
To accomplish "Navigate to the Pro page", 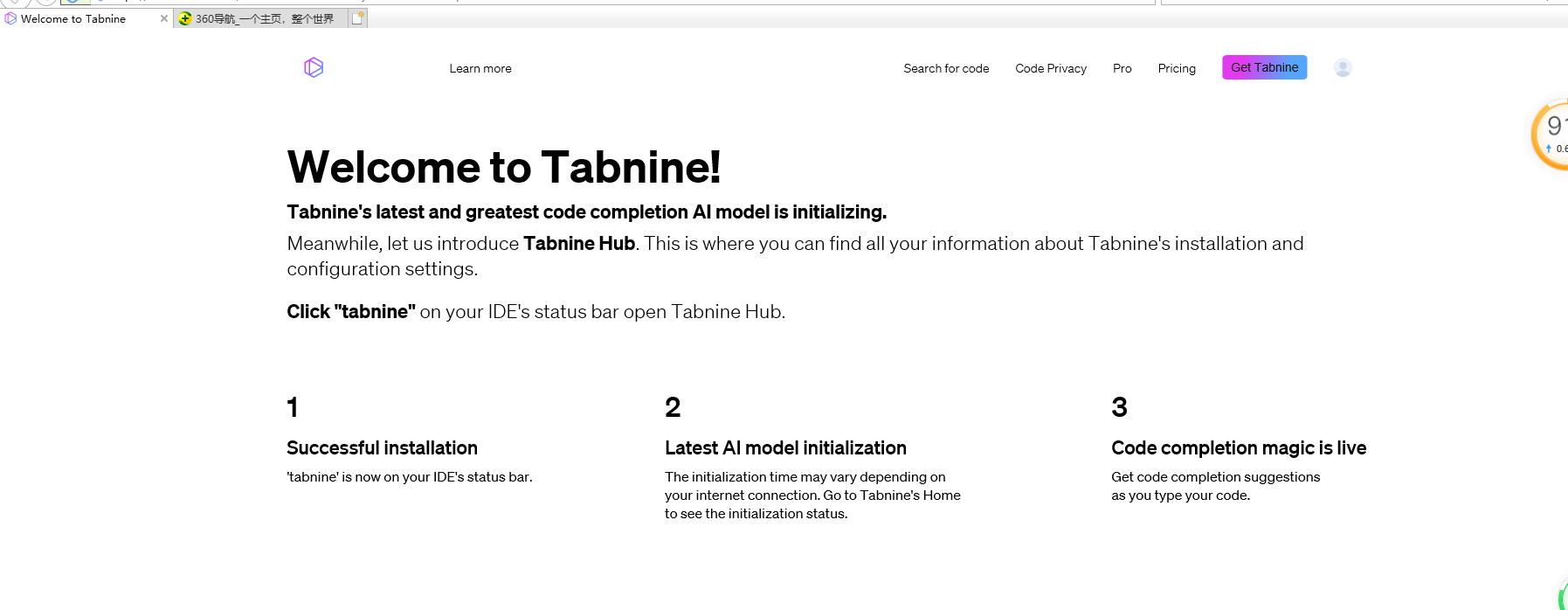I will 1122,68.
